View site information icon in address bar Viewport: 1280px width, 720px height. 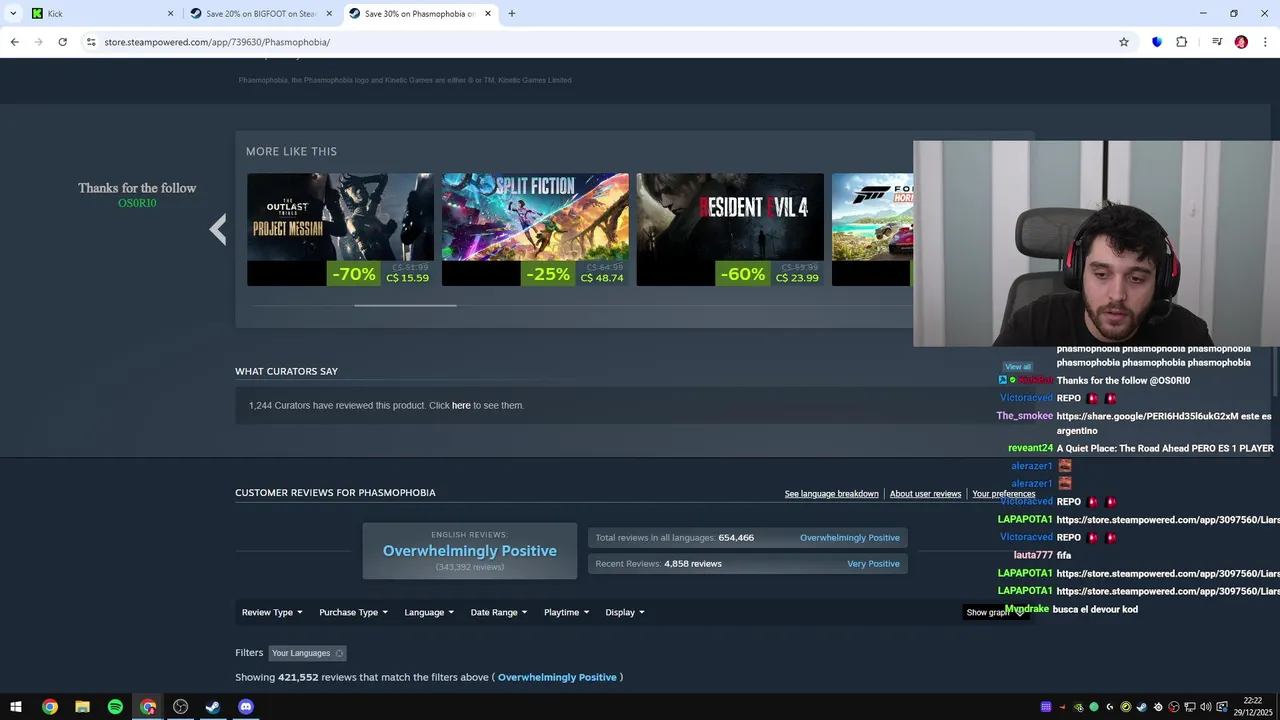(91, 42)
